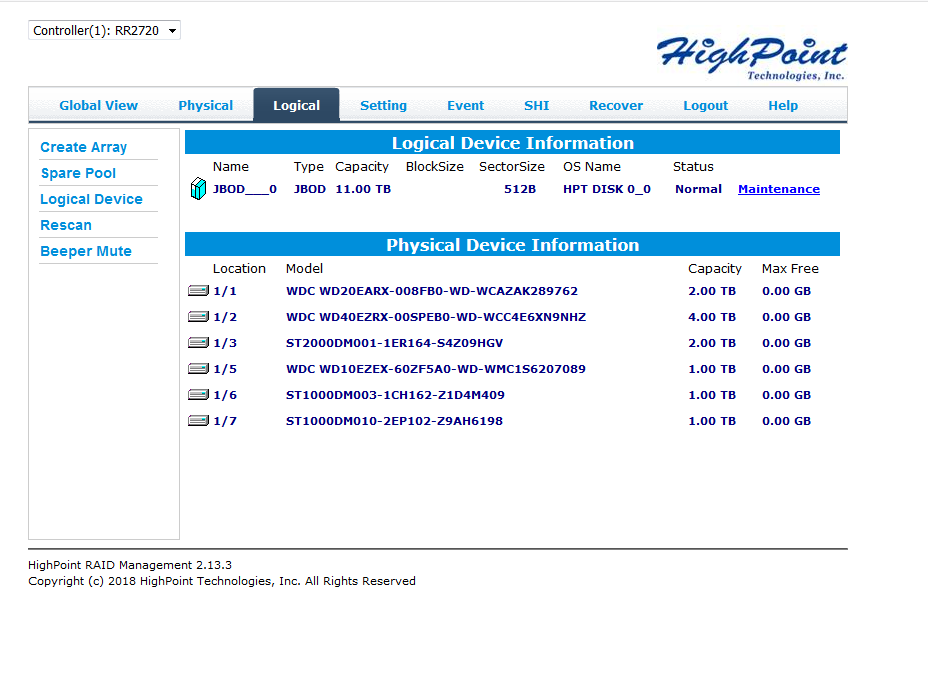Click the disk icon for location 1/7

pos(198,421)
